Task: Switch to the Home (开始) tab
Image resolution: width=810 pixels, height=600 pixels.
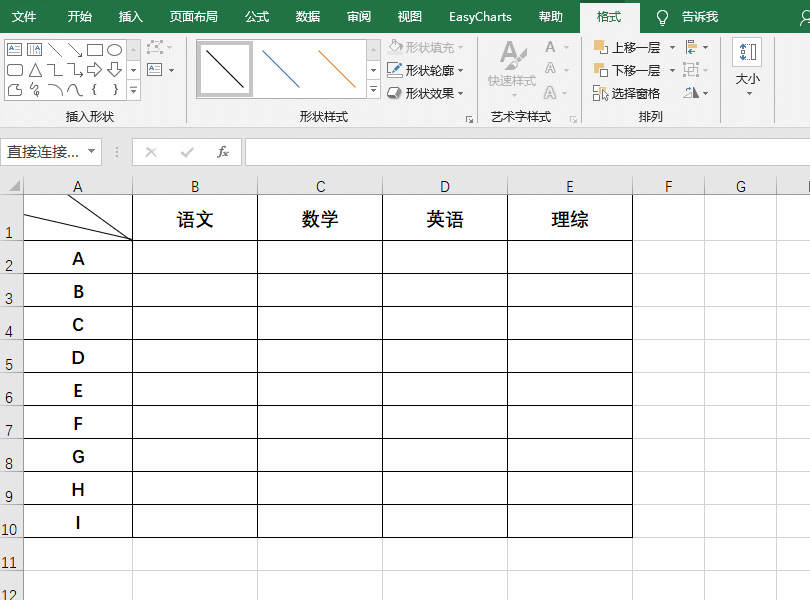Action: click(x=80, y=17)
